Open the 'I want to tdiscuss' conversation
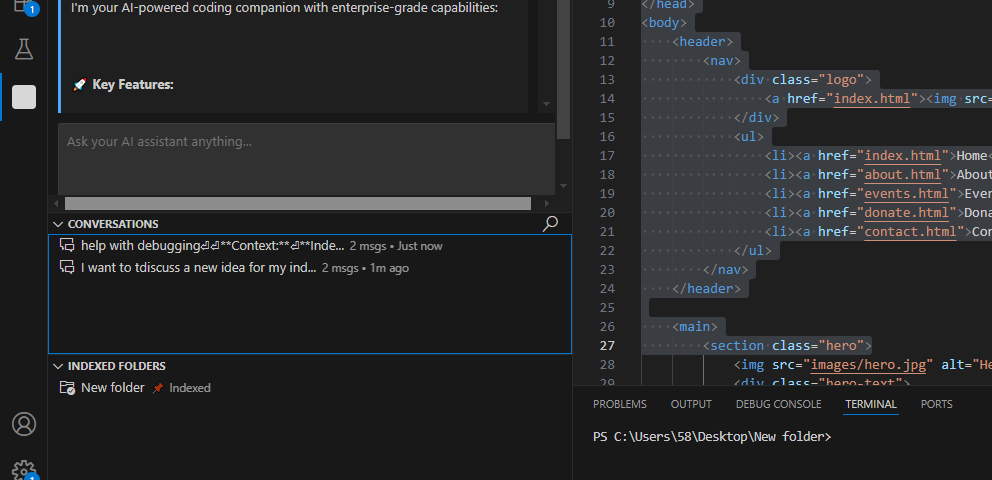Screen dimensions: 992x480 (198, 268)
